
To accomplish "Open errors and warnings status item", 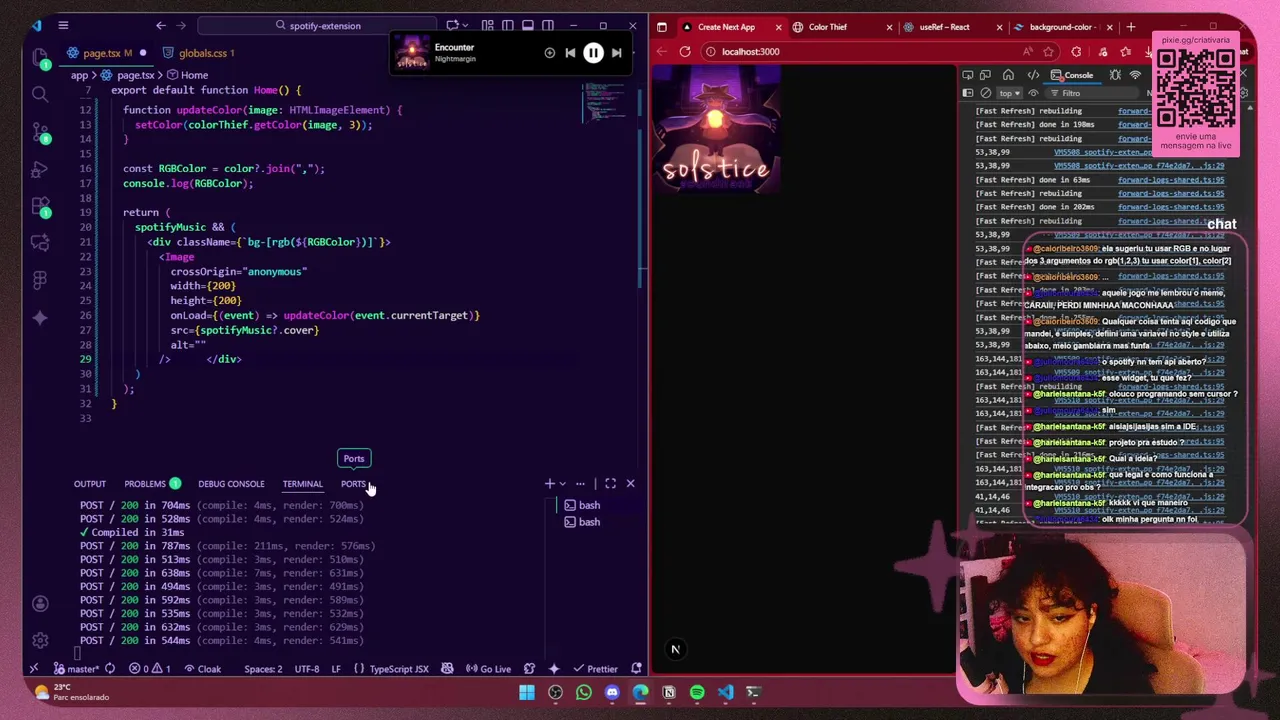I will pos(151,669).
